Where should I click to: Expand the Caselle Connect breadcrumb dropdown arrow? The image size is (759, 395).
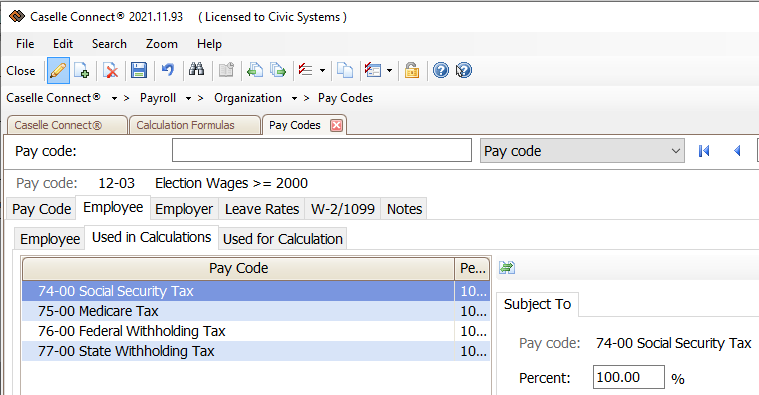tap(114, 98)
